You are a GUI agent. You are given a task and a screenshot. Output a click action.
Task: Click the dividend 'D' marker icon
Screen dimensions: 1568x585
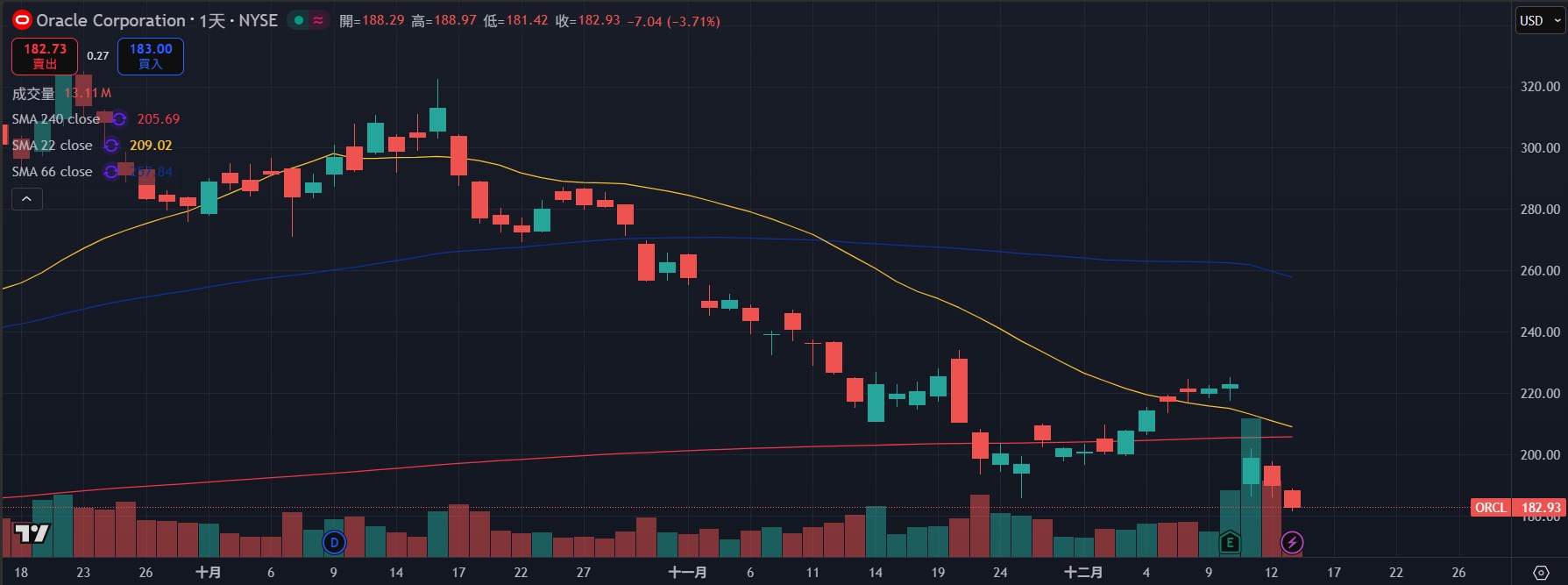[334, 543]
